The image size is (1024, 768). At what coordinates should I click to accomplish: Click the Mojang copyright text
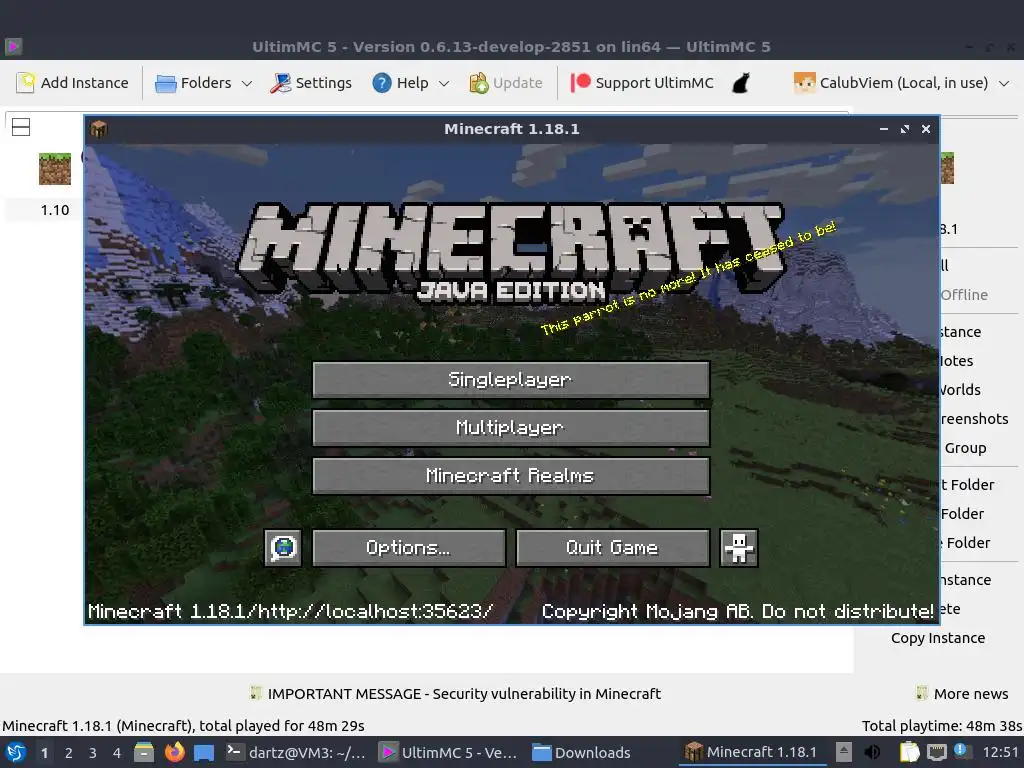[x=737, y=611]
